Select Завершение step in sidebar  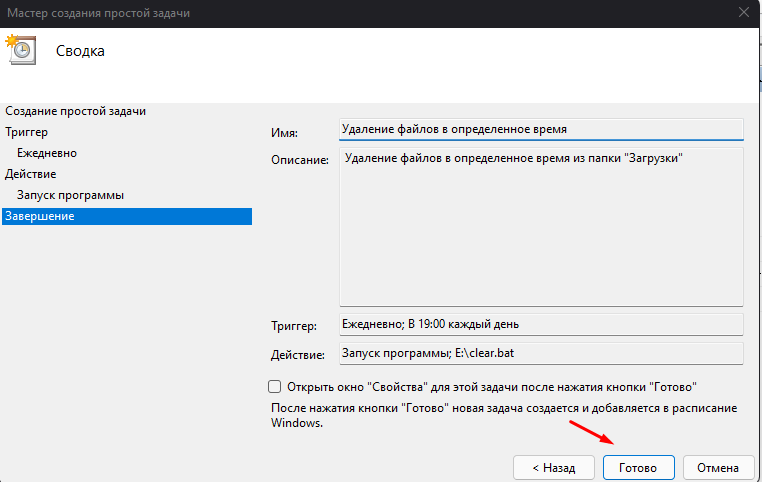[x=127, y=216]
